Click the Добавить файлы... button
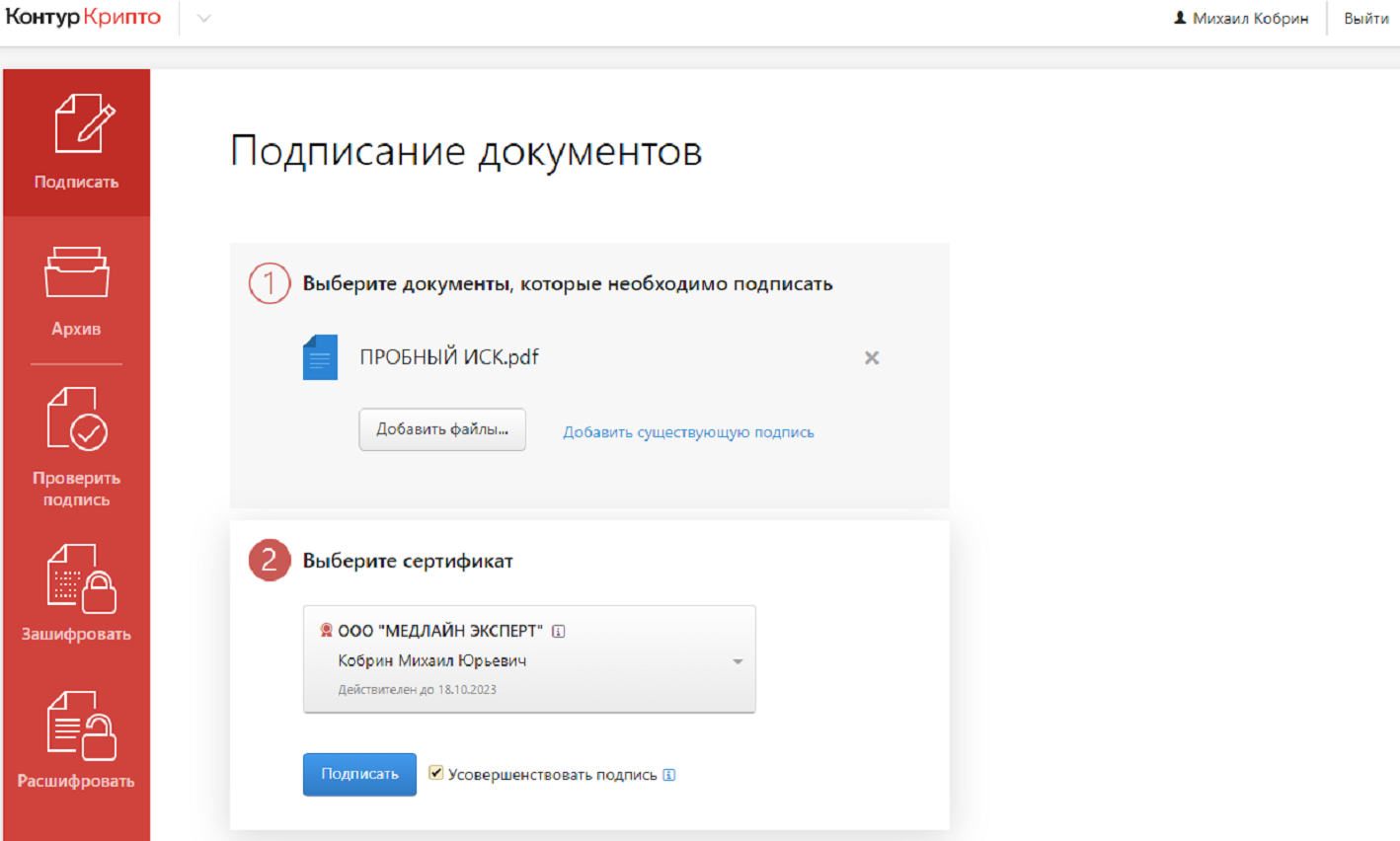This screenshot has width=1400, height=841. 442,429
